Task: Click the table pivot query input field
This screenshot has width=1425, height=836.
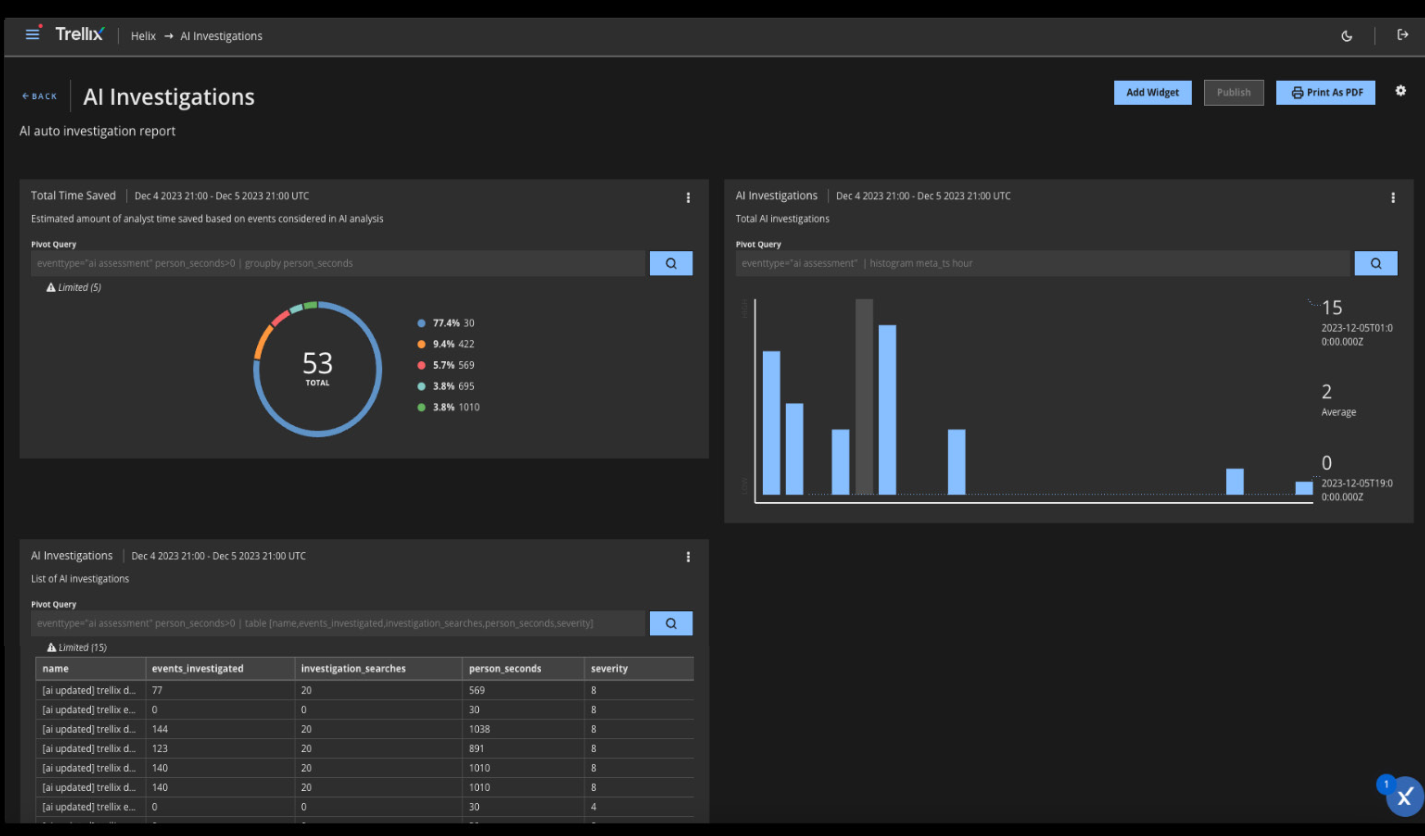Action: point(338,623)
